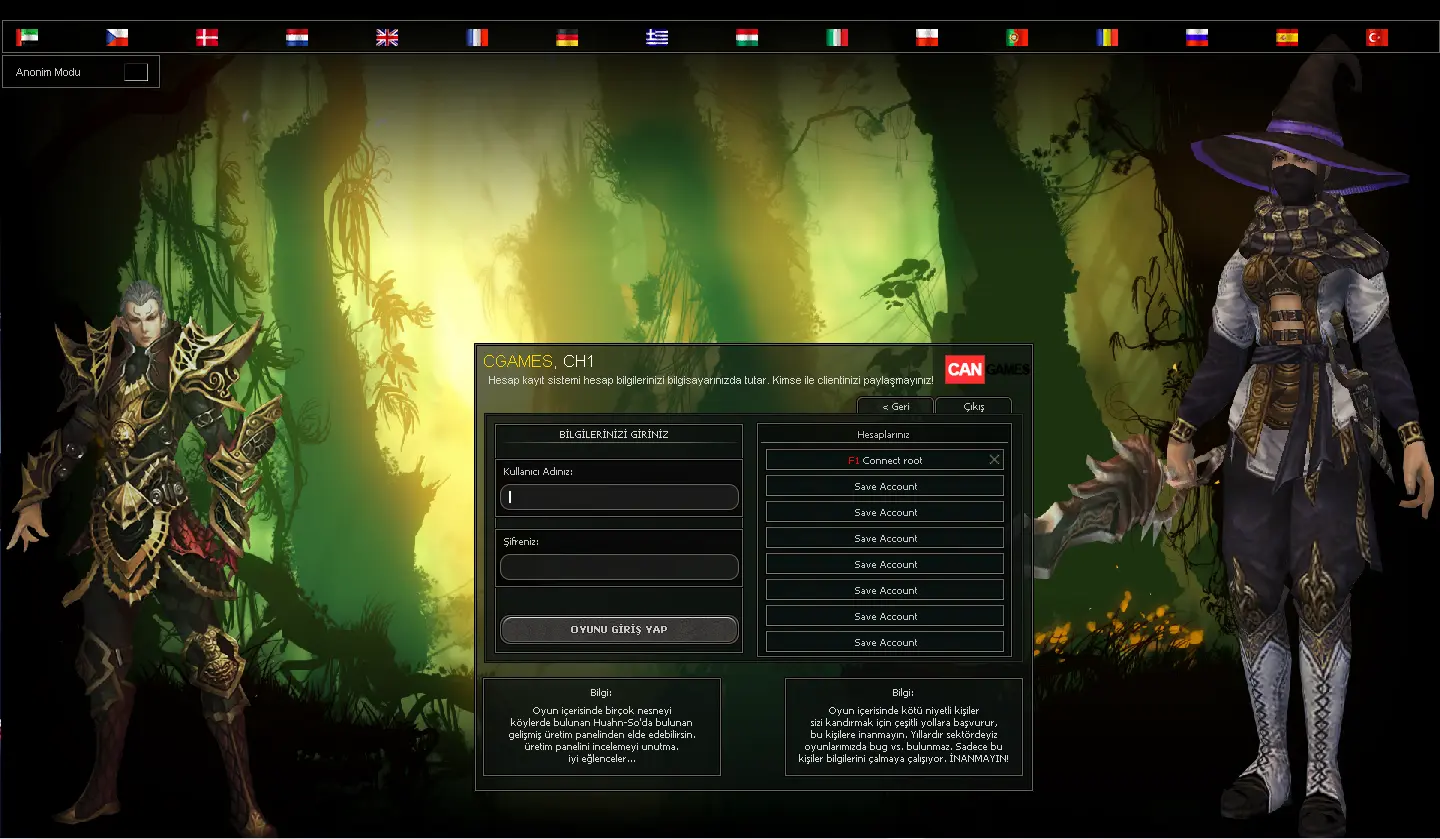
Task: Click the CGAMES, CH1 channel title
Action: (x=538, y=361)
